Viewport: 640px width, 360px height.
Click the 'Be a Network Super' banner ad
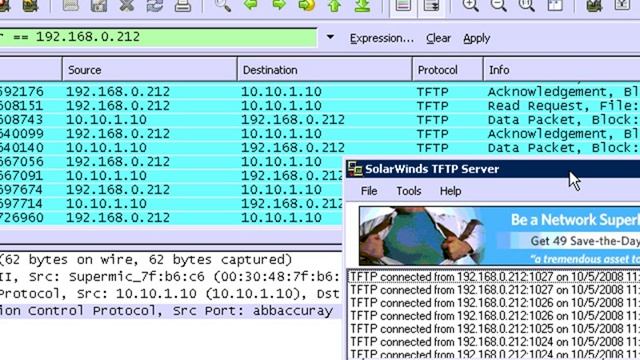(500, 236)
